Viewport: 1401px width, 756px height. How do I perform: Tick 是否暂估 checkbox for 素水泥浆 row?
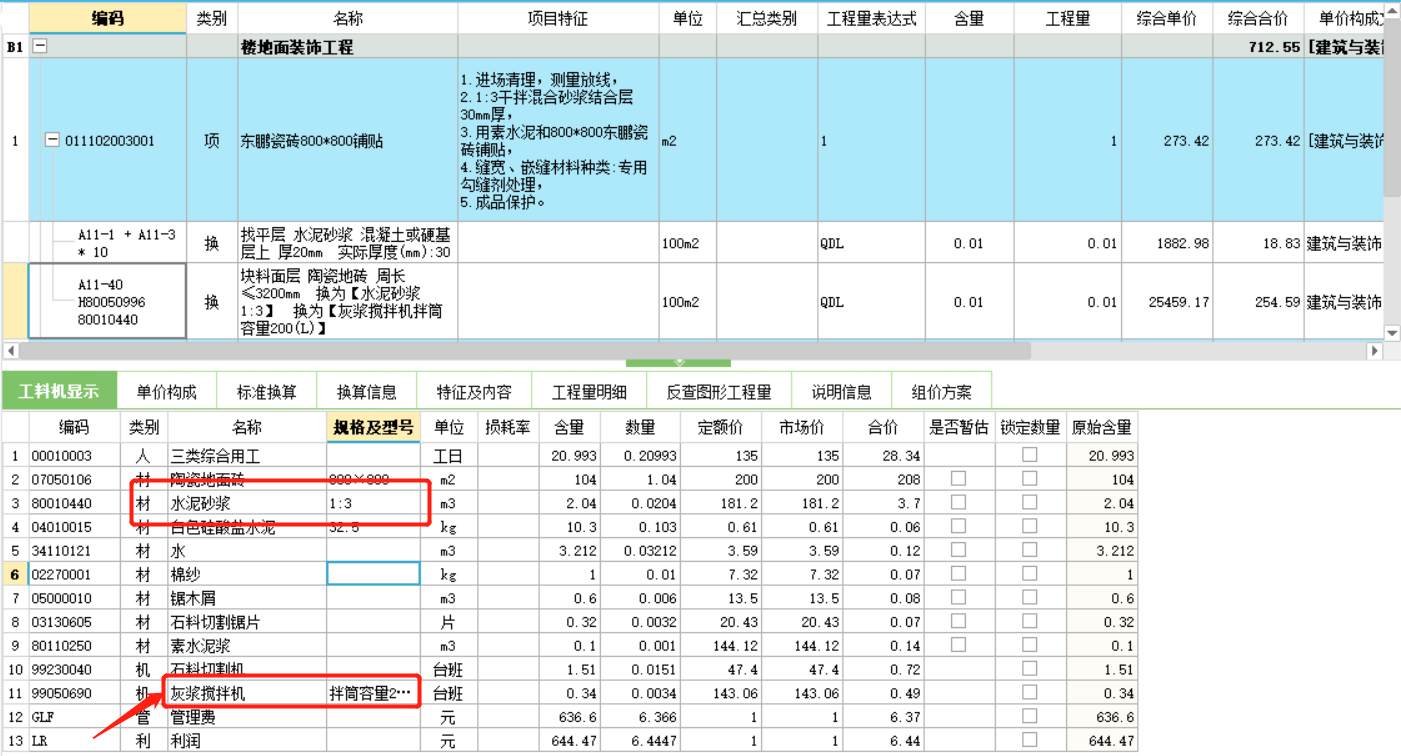point(958,645)
